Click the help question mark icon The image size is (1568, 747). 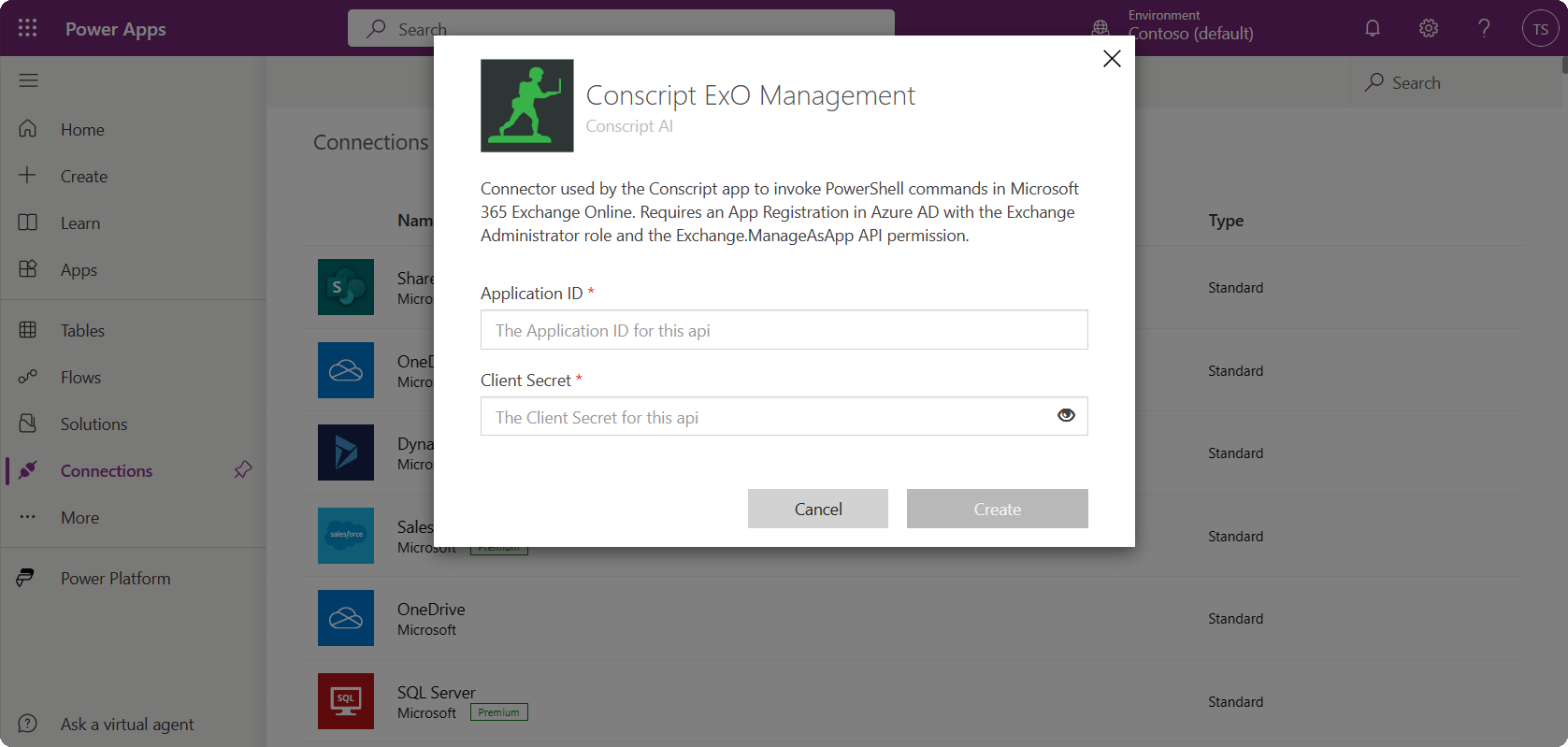click(1484, 28)
